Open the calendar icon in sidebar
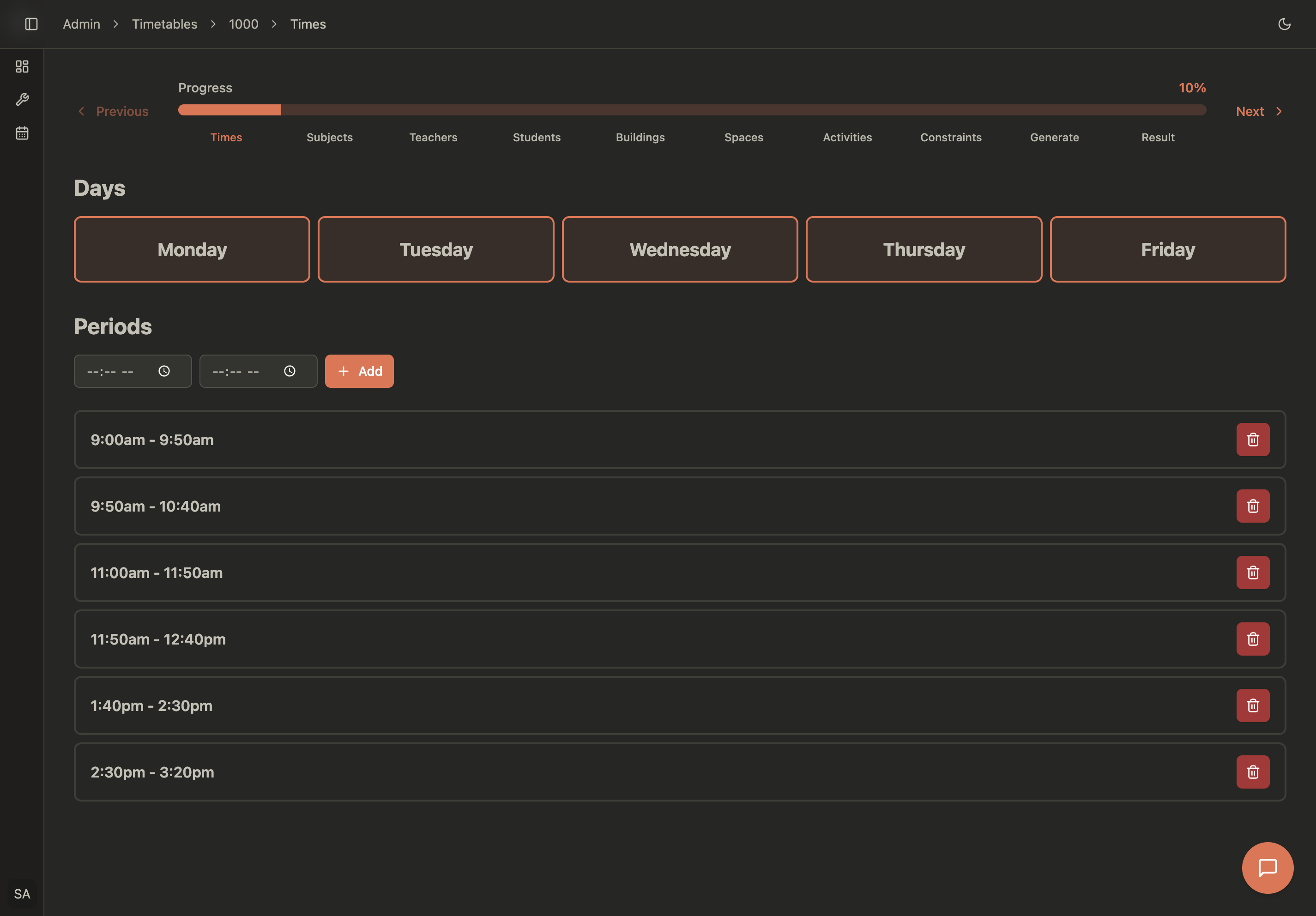This screenshot has width=1316, height=916. pyautogui.click(x=22, y=133)
